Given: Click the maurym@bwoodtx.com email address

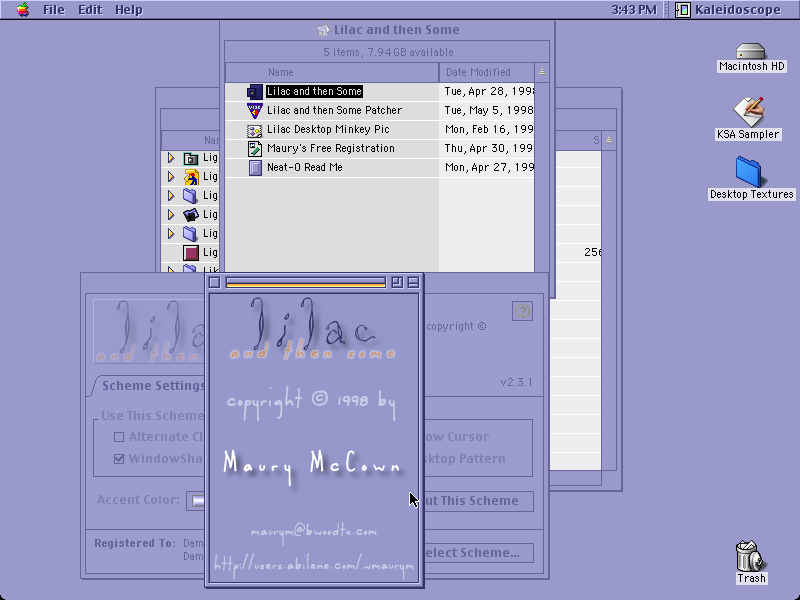Looking at the screenshot, I should coord(314,532).
